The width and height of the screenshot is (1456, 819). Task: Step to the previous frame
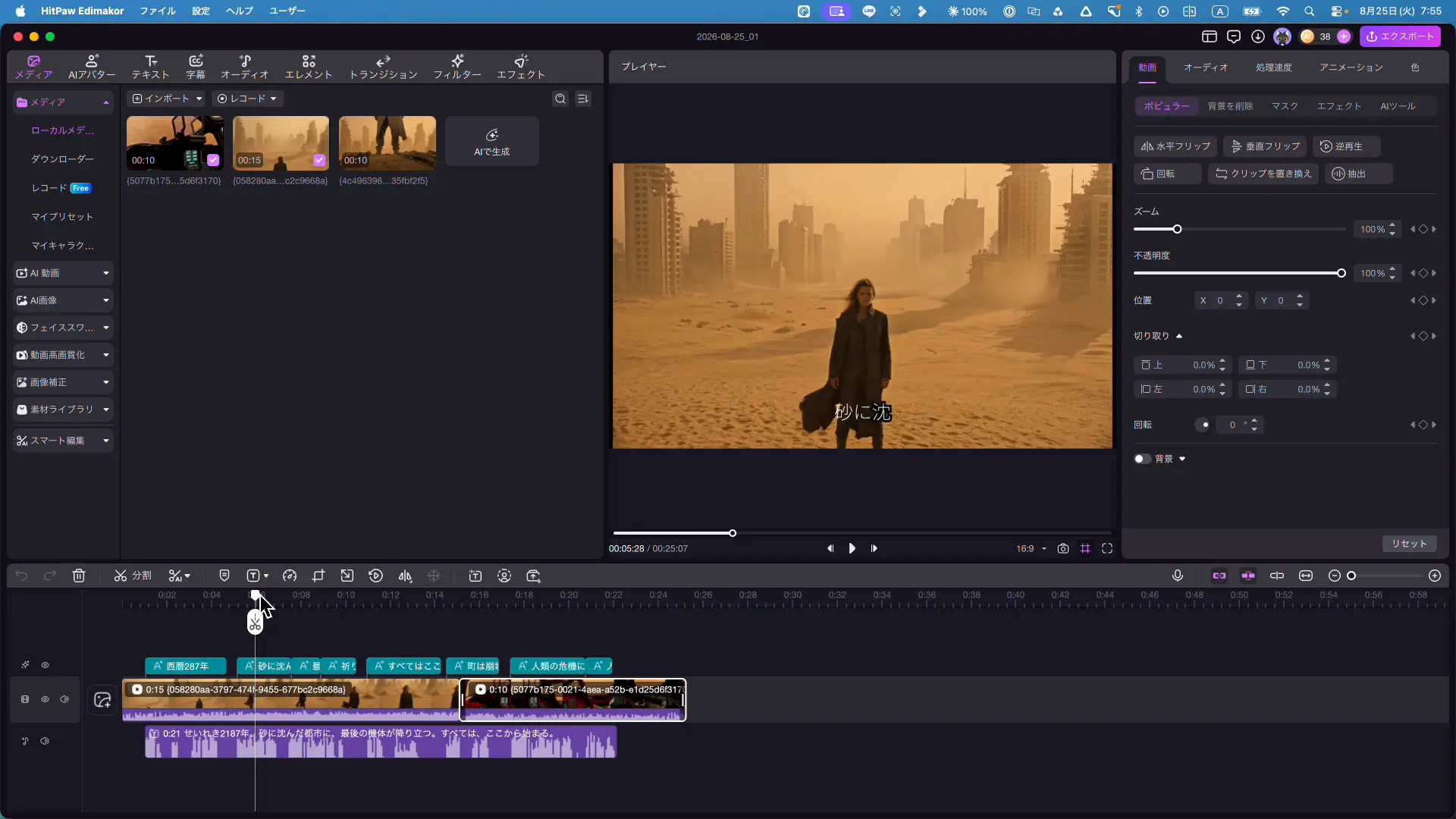(x=830, y=548)
